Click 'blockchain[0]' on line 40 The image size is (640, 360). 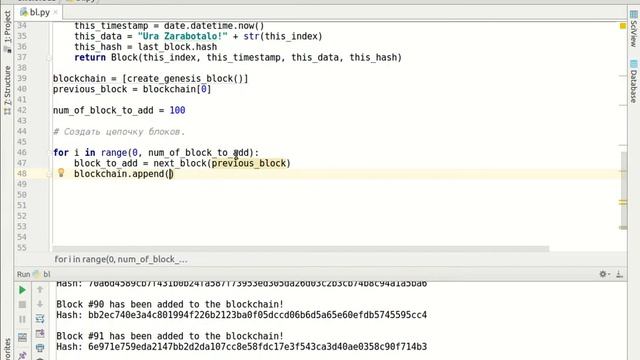[x=177, y=89]
